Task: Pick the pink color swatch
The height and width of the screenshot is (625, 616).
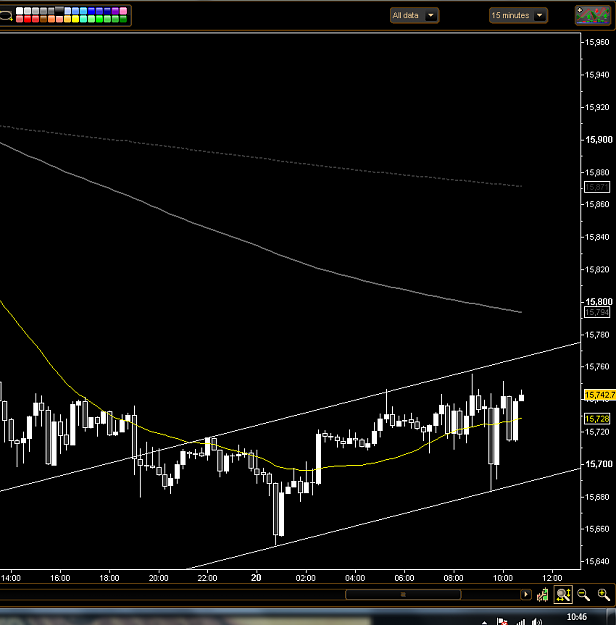Action: point(123,11)
